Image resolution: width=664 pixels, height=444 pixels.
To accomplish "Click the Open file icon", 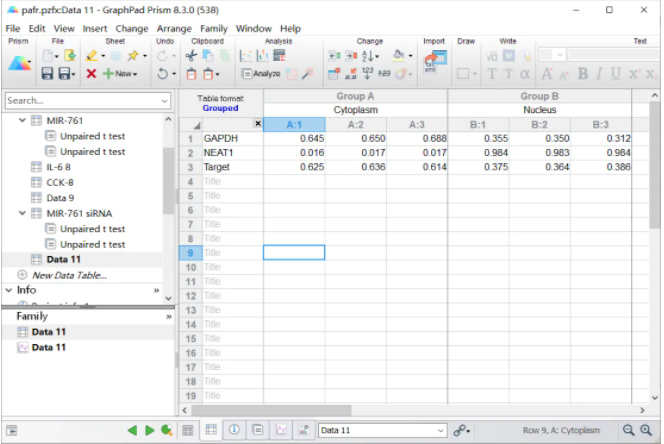I will (x=69, y=56).
